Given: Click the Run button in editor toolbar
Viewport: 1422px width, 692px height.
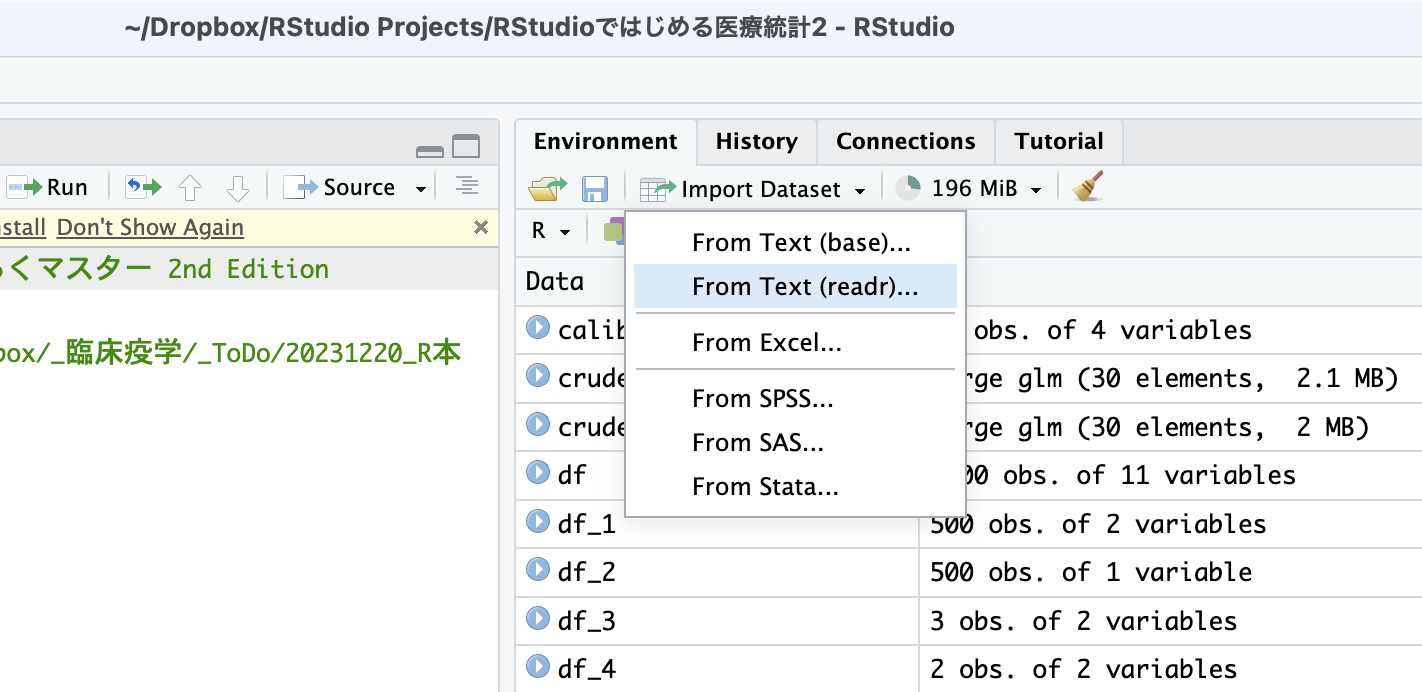Looking at the screenshot, I should (48, 188).
